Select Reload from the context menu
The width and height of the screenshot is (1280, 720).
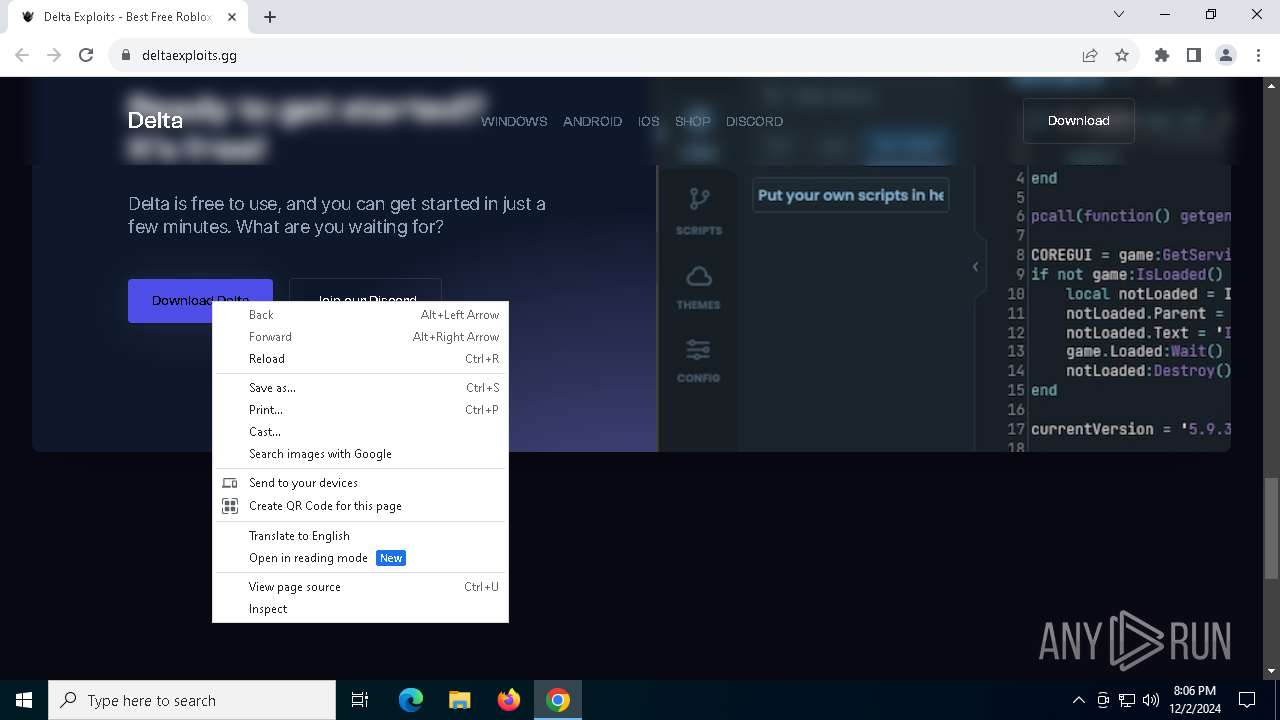[360, 359]
